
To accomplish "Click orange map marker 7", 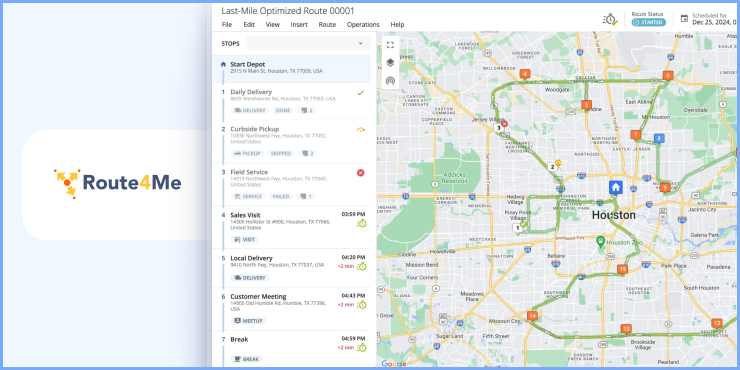I will click(x=636, y=135).
